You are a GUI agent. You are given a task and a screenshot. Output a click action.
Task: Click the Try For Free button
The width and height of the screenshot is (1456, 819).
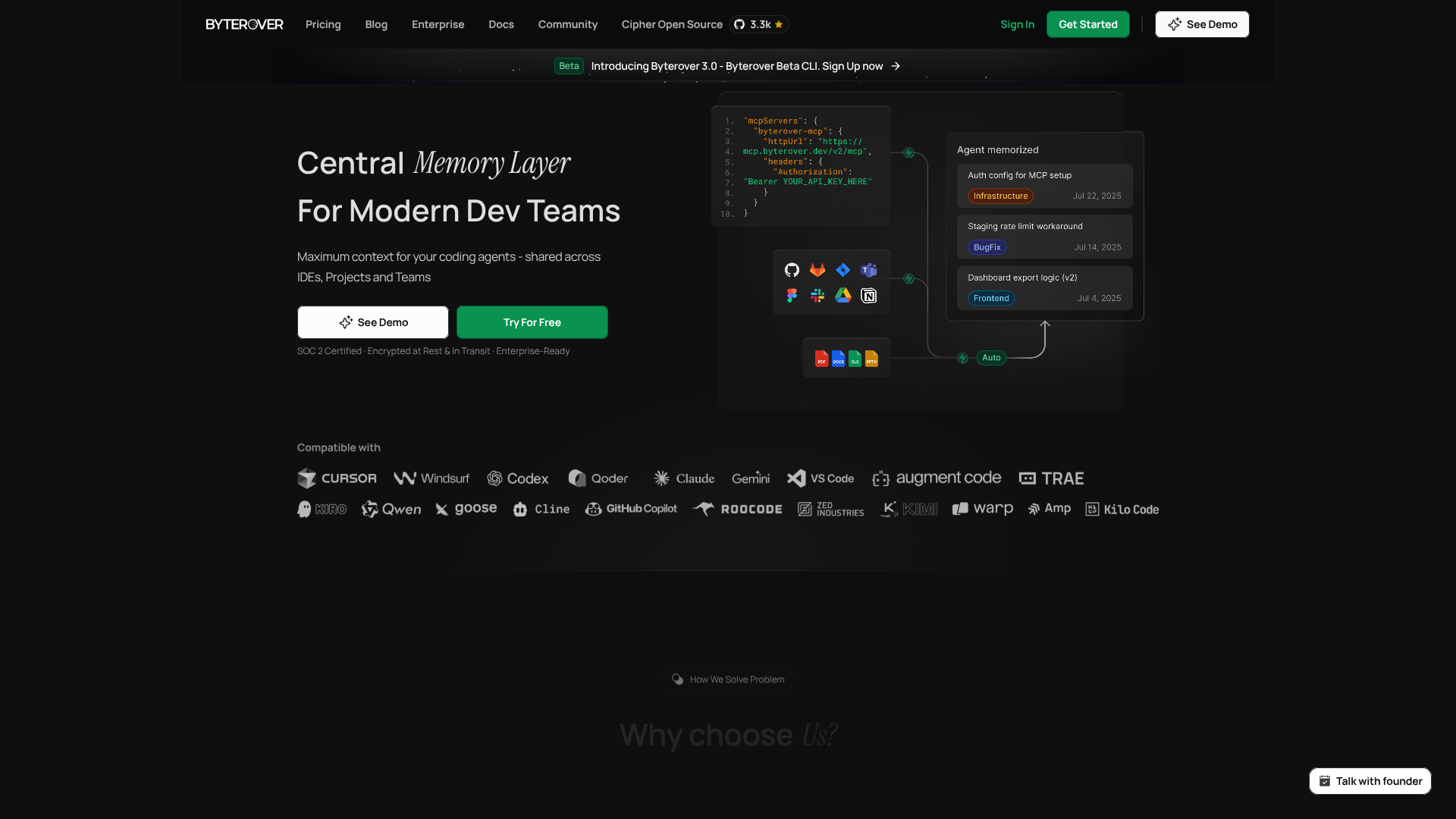pos(532,322)
